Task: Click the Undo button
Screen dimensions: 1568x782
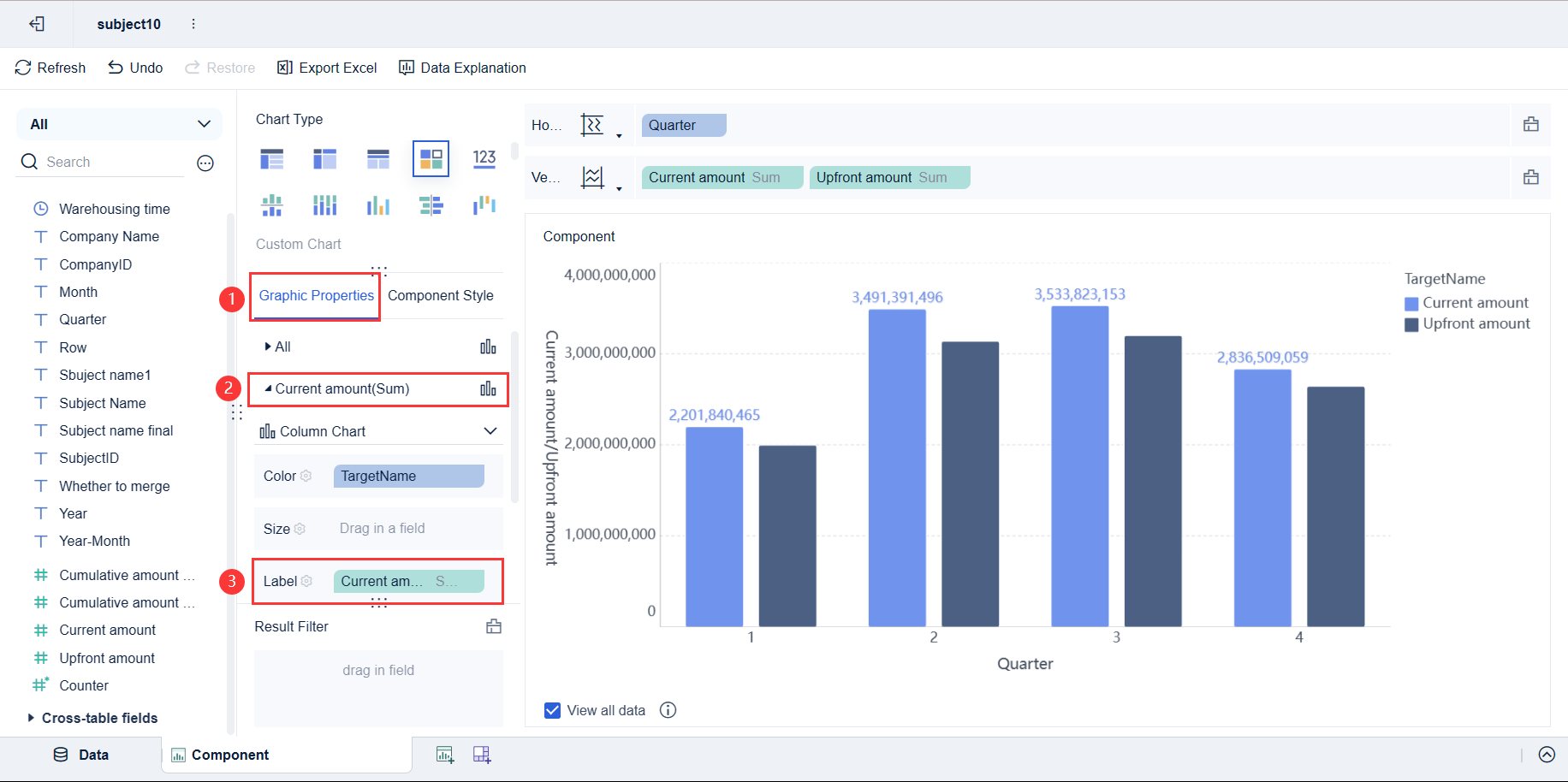Action: (x=135, y=68)
